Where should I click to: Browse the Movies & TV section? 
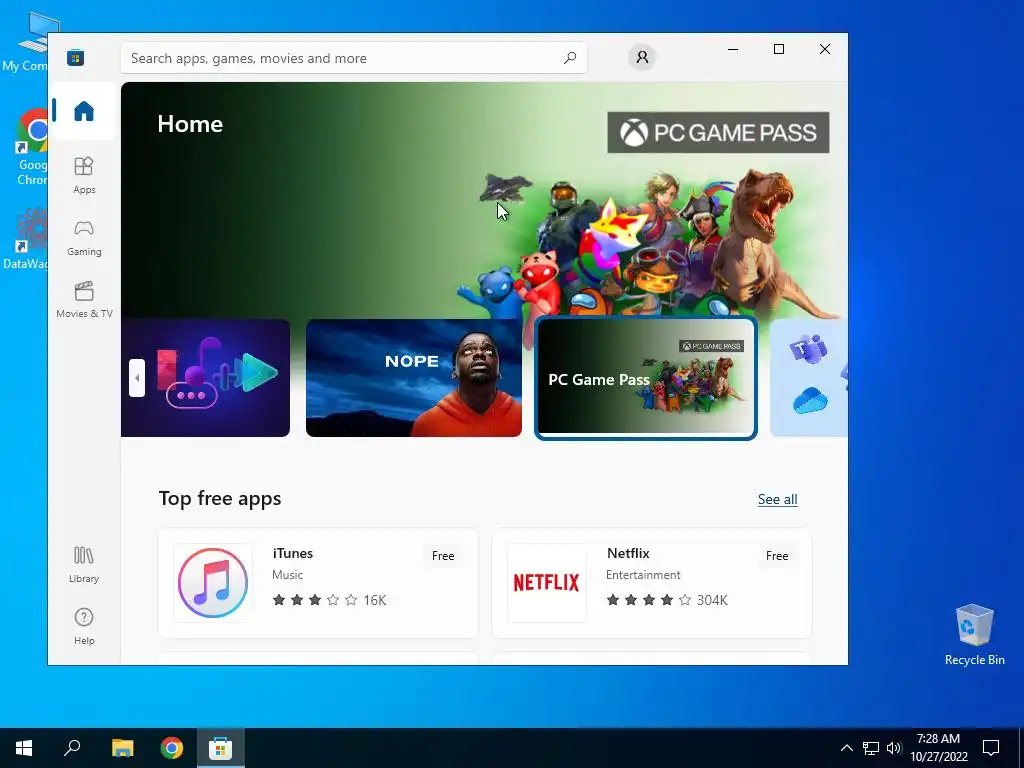(x=84, y=300)
